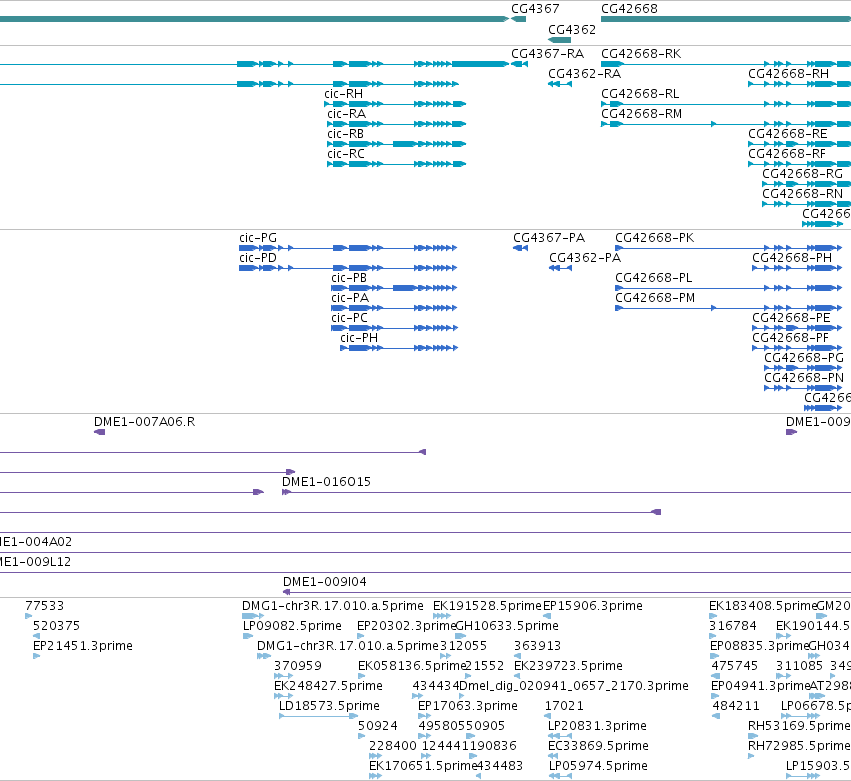Open the CG42668-PN protein label

(x=804, y=379)
